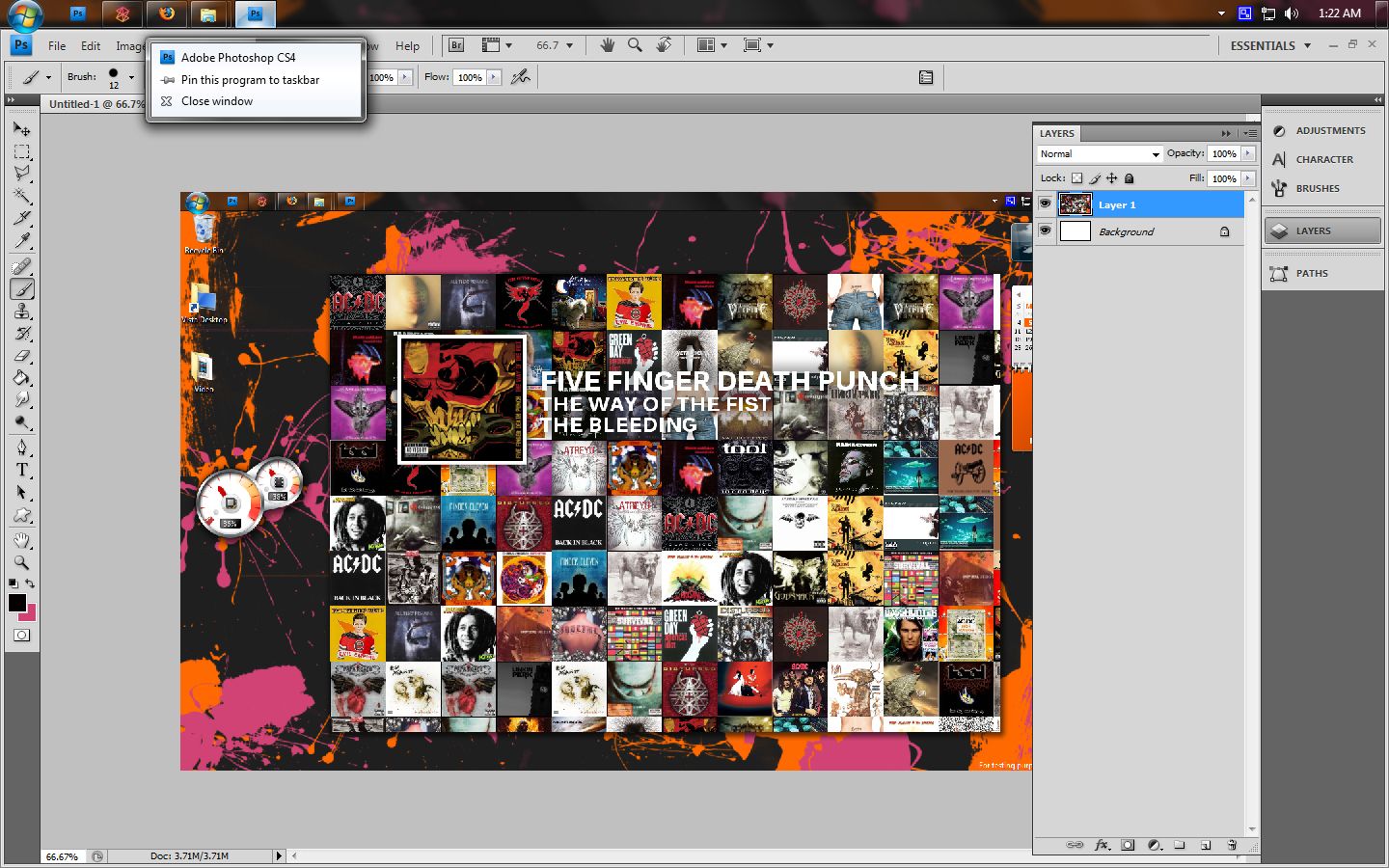Select the Slice tool
Image resolution: width=1389 pixels, height=868 pixels.
pos(21,218)
